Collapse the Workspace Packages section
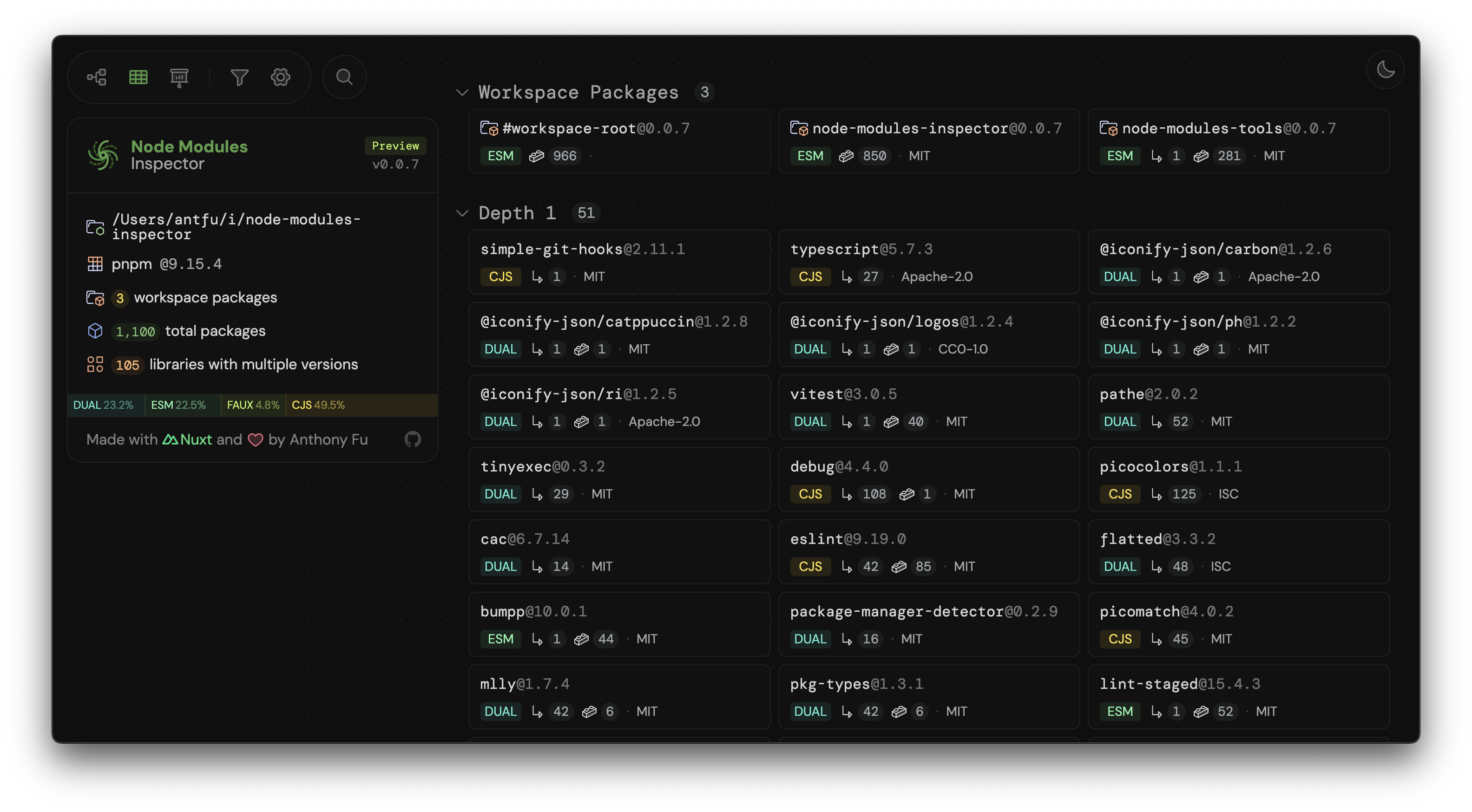This screenshot has width=1472, height=812. coord(462,92)
